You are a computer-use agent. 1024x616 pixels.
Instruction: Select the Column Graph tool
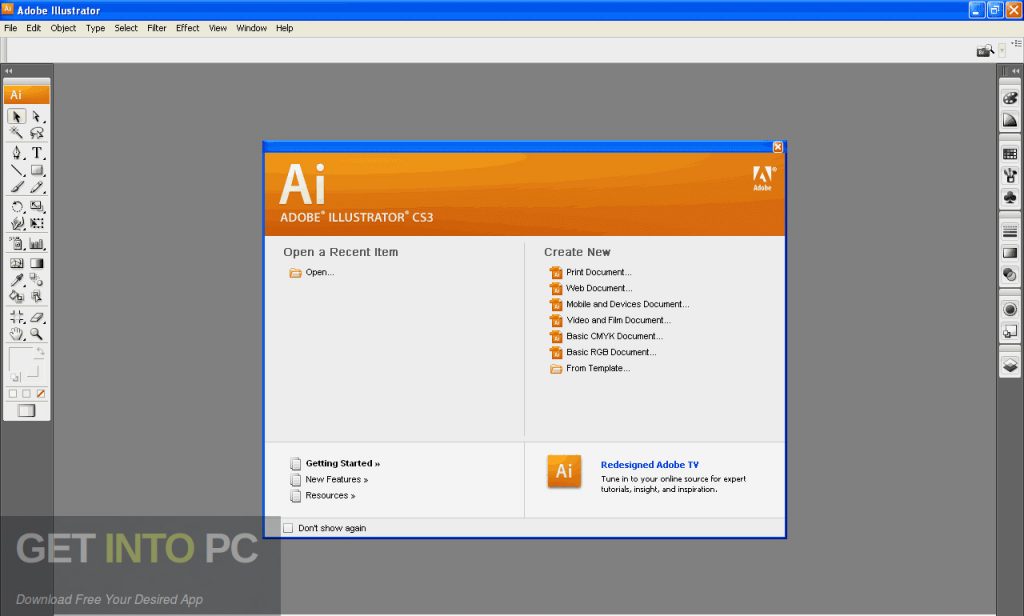37,244
